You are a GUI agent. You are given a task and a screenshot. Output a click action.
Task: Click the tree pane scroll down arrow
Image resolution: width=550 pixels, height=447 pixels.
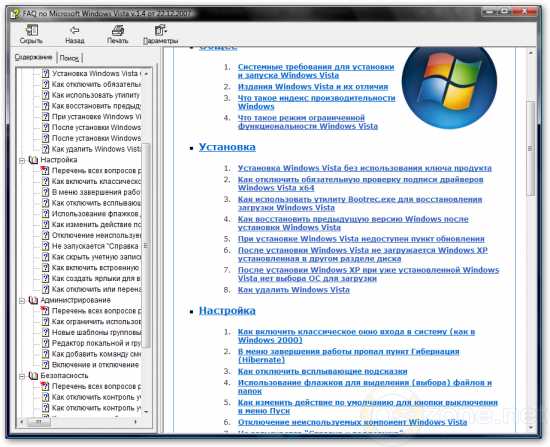[147, 412]
